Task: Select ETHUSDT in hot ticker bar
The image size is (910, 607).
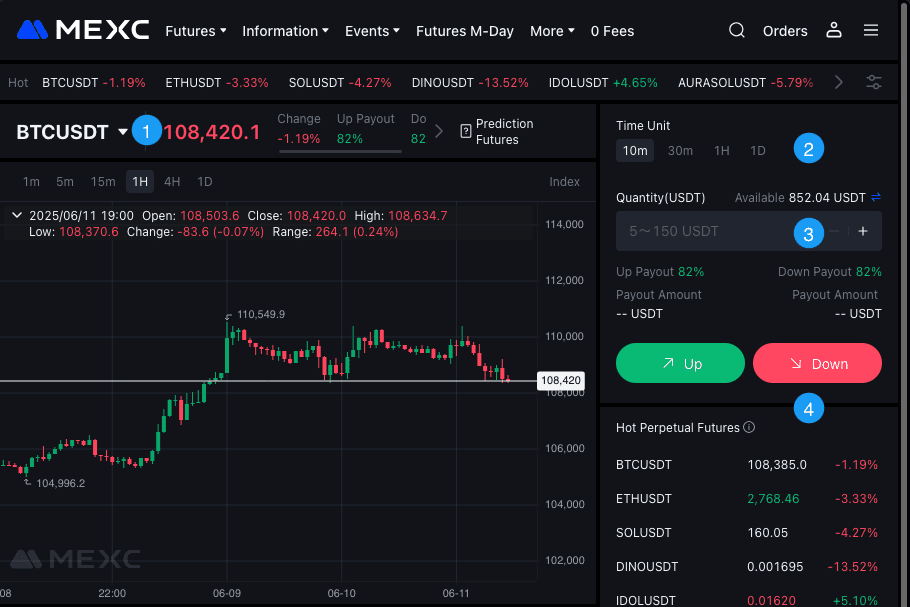Action: tap(216, 82)
